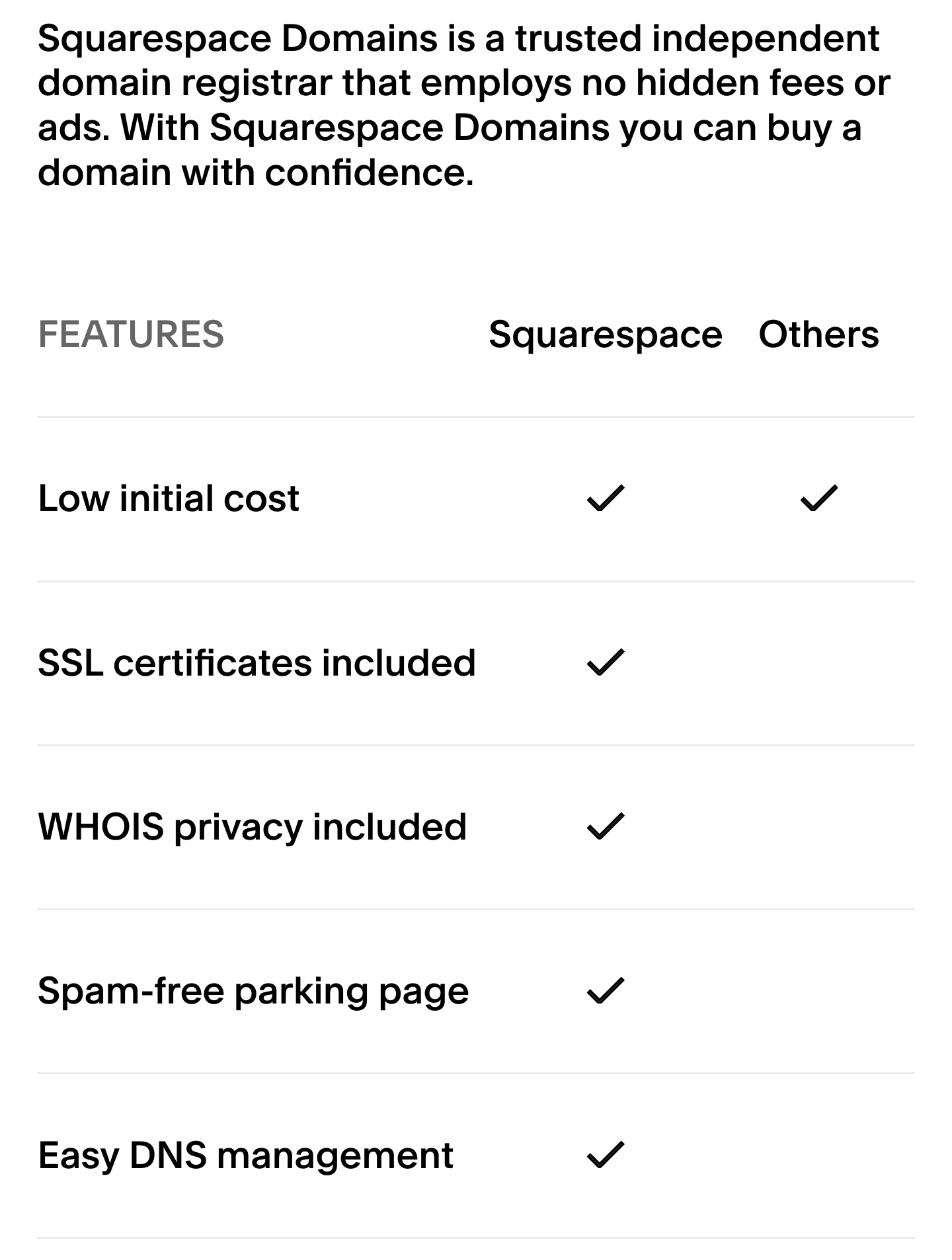The image size is (952, 1260).
Task: Click the Spam-free parking page label
Action: tap(253, 991)
